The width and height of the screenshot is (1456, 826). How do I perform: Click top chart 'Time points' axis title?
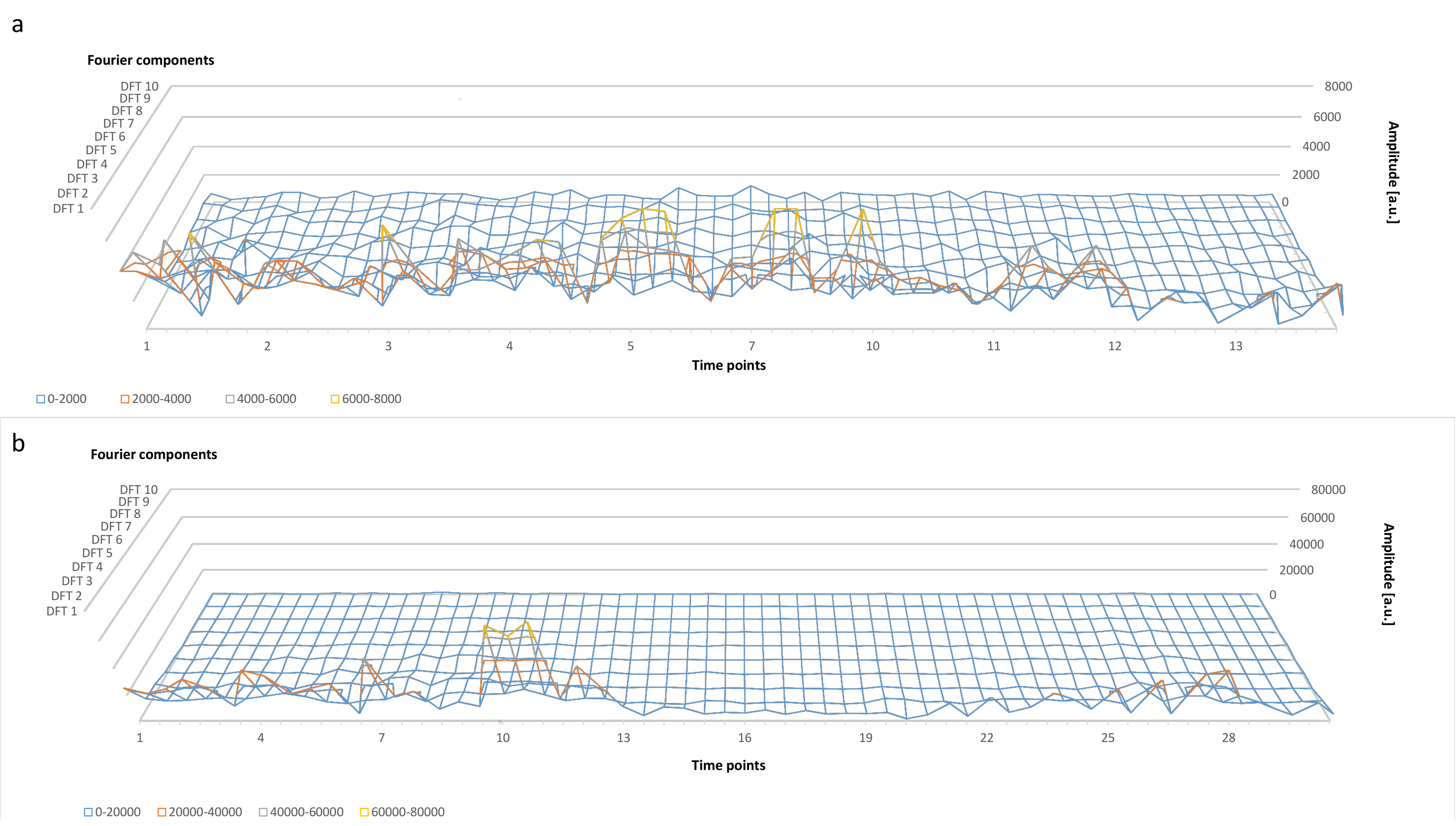pyautogui.click(x=728, y=365)
